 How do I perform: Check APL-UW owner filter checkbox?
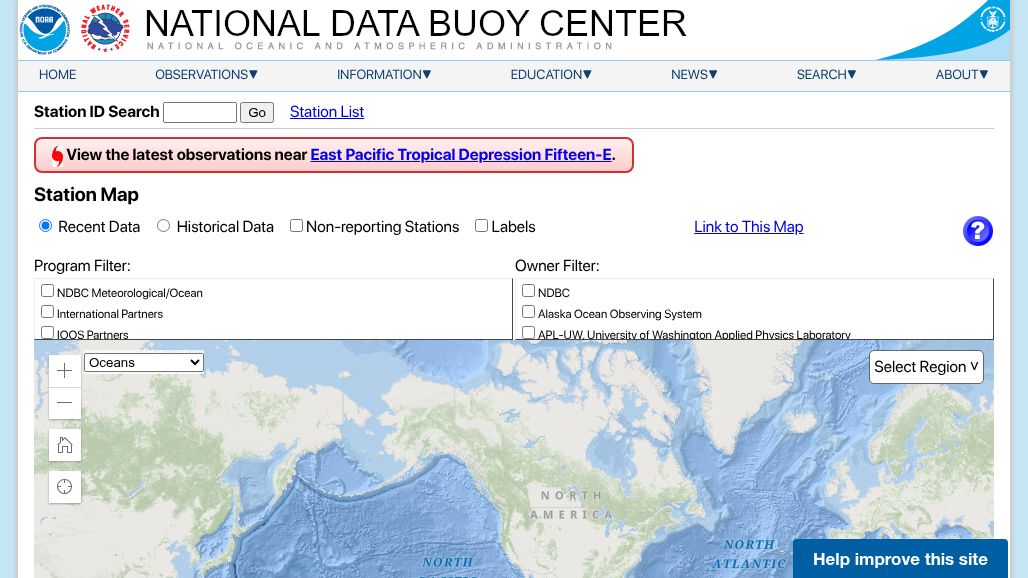point(528,332)
